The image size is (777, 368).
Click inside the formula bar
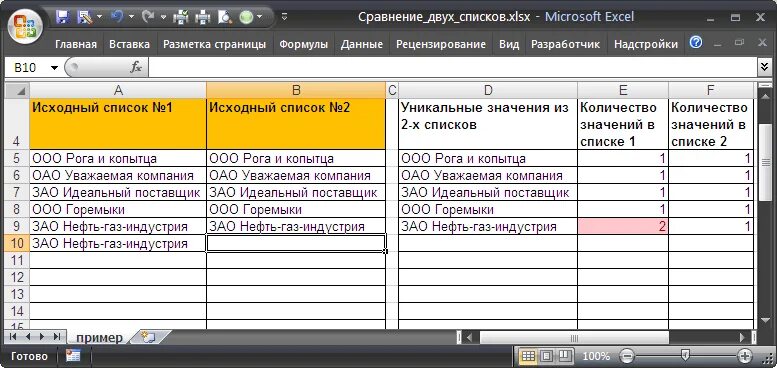453,68
